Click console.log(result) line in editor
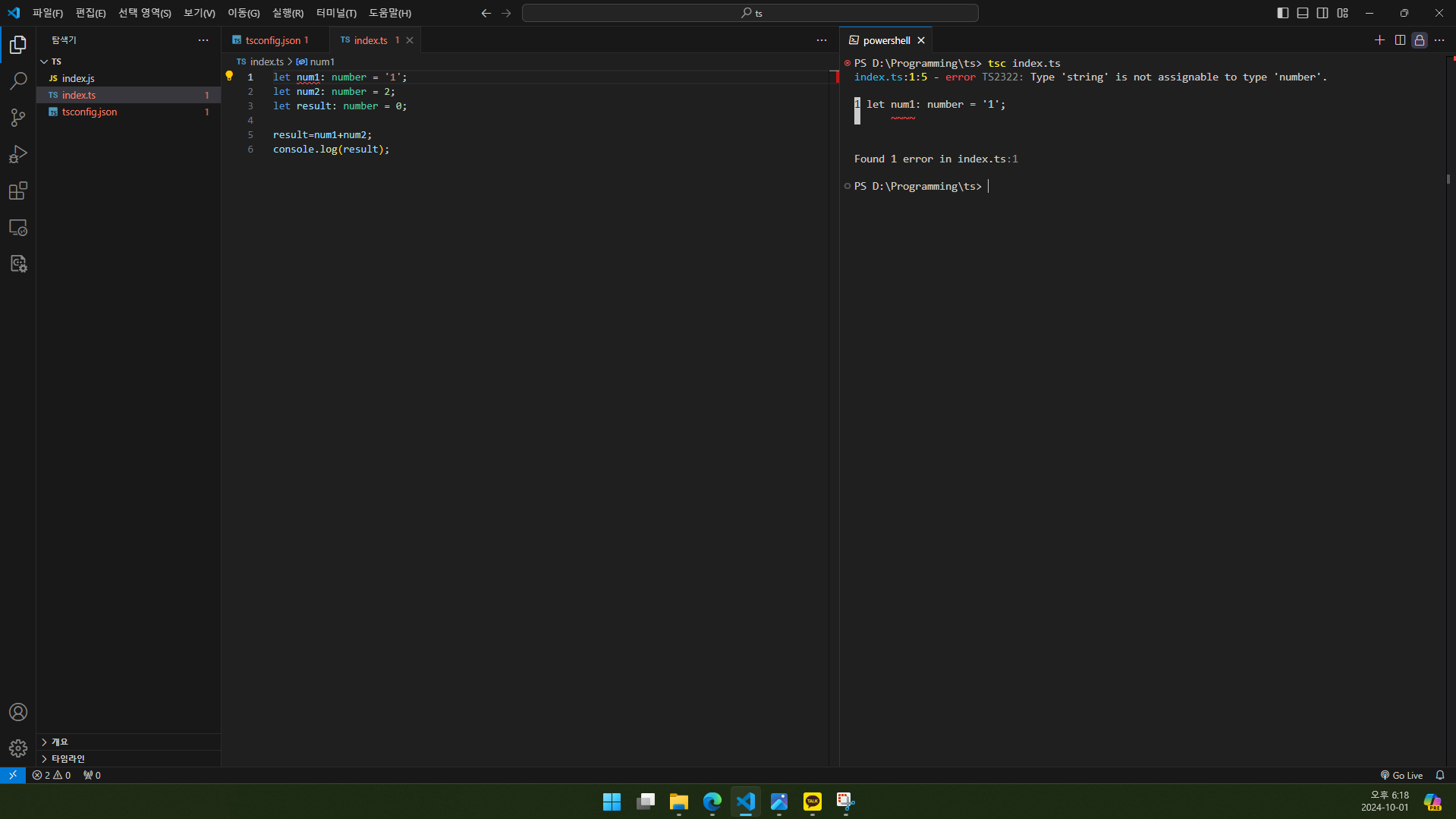Viewport: 1456px width, 819px height. point(331,149)
